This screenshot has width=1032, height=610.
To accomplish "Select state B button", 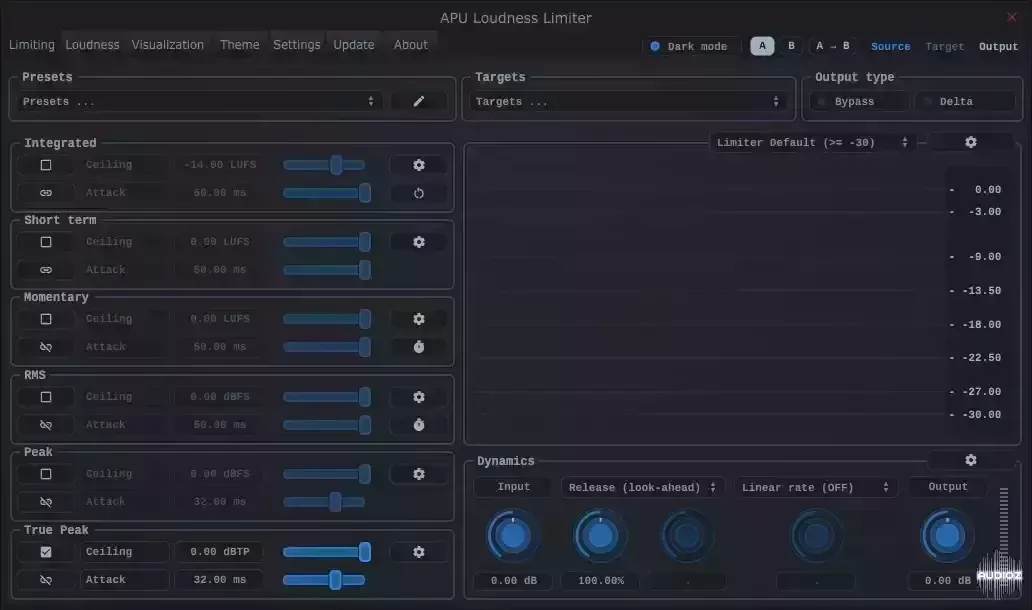I will (791, 45).
